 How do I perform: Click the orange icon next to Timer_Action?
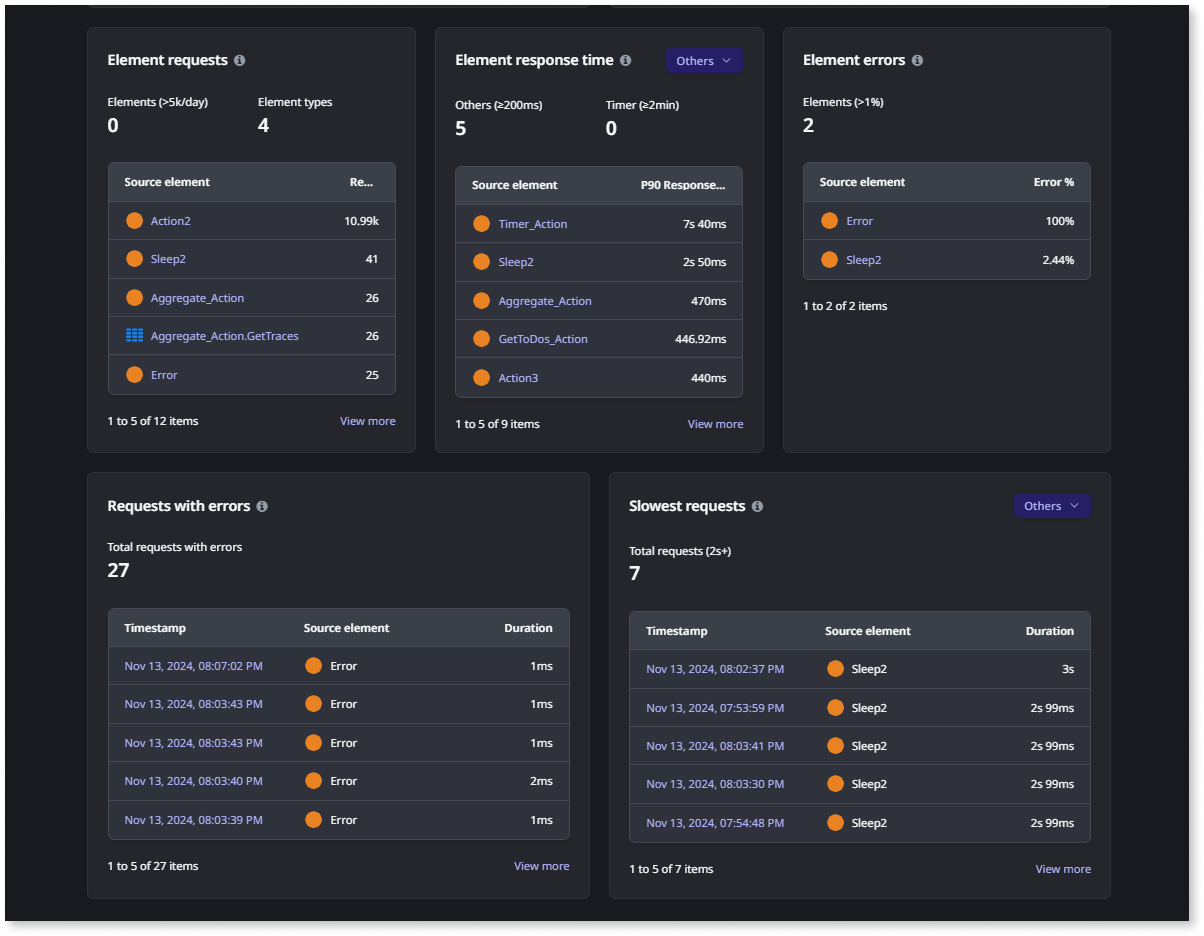click(x=481, y=224)
